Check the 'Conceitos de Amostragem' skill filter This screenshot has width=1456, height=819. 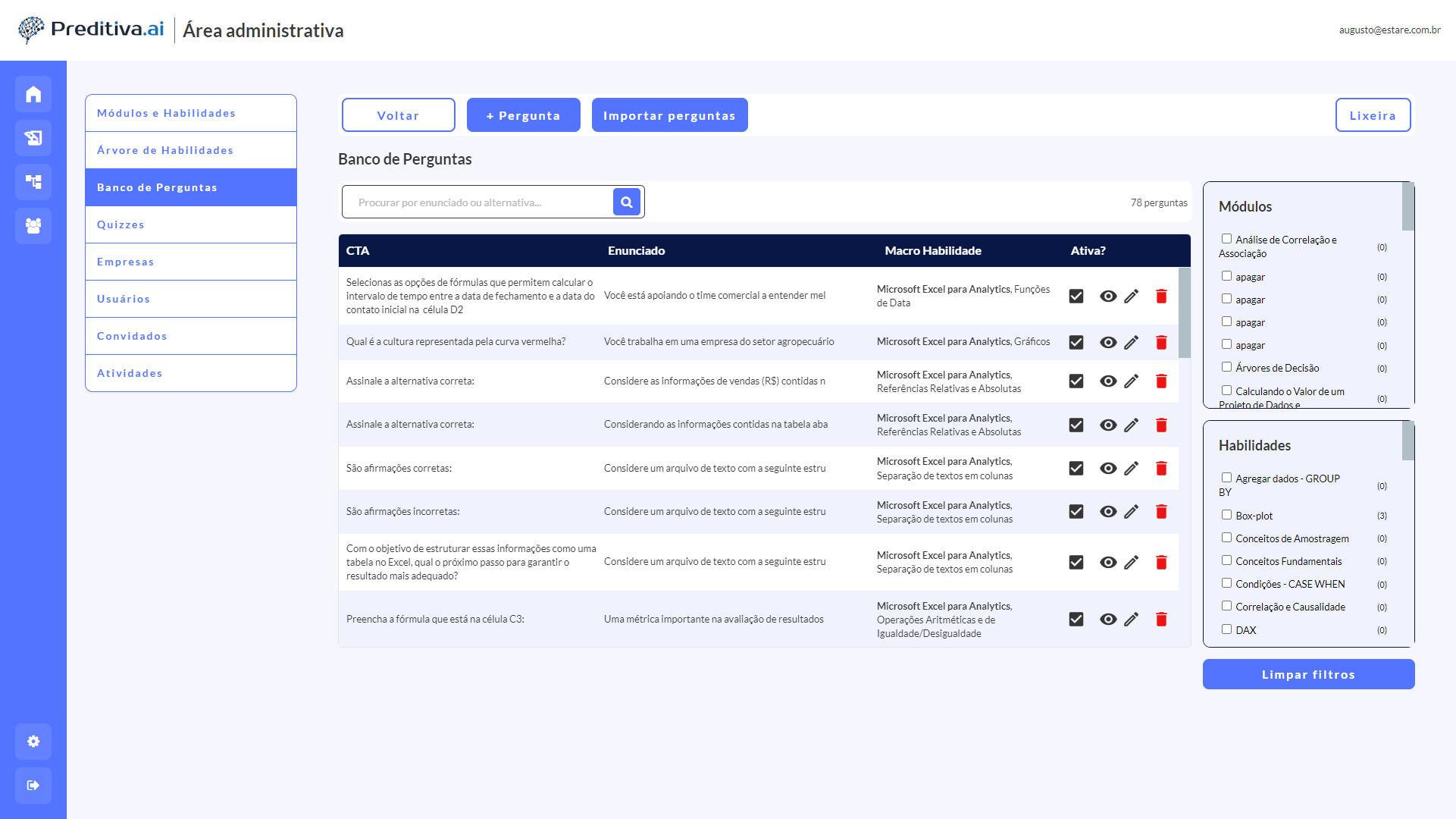tap(1226, 538)
